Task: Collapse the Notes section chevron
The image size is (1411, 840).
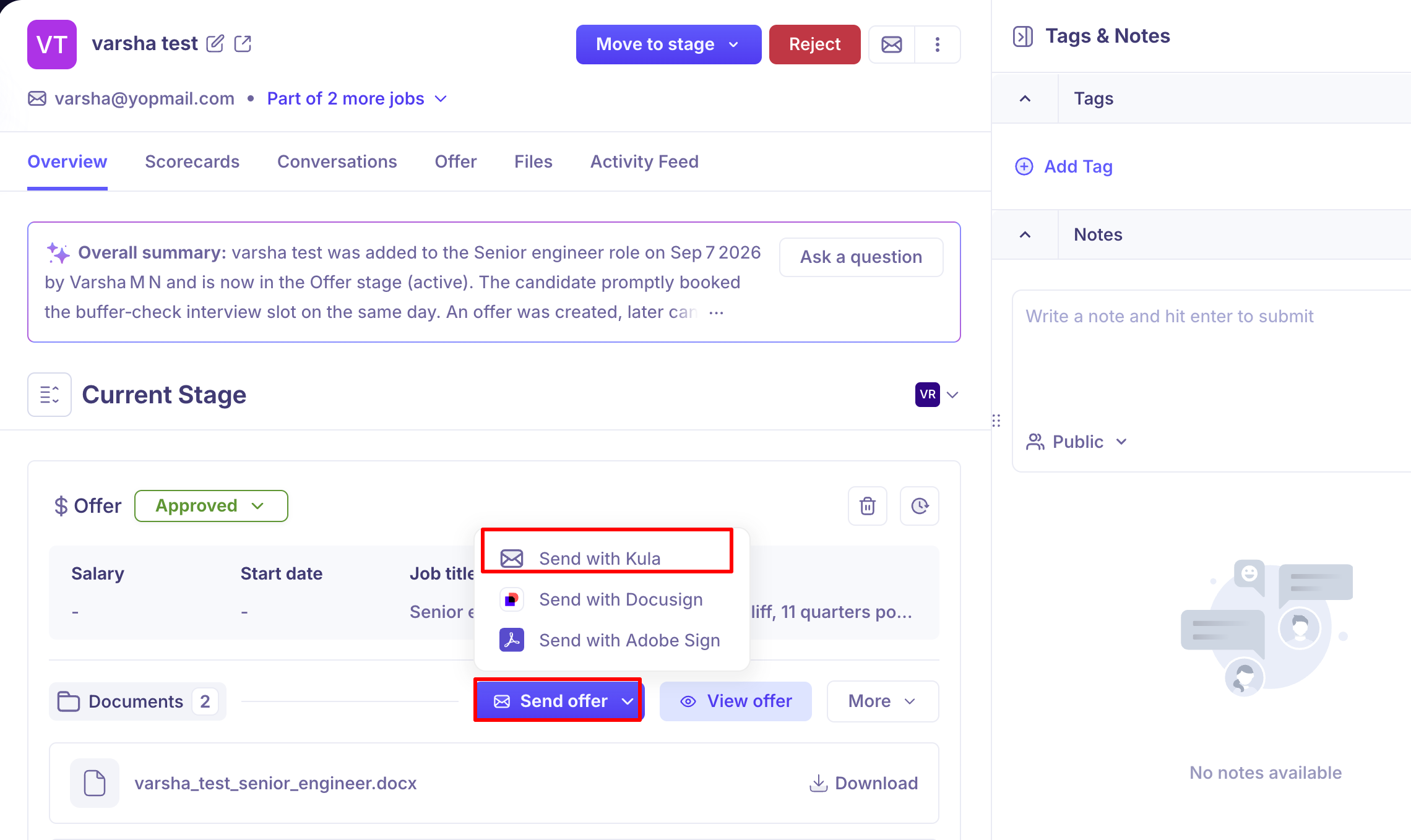Action: (x=1025, y=234)
